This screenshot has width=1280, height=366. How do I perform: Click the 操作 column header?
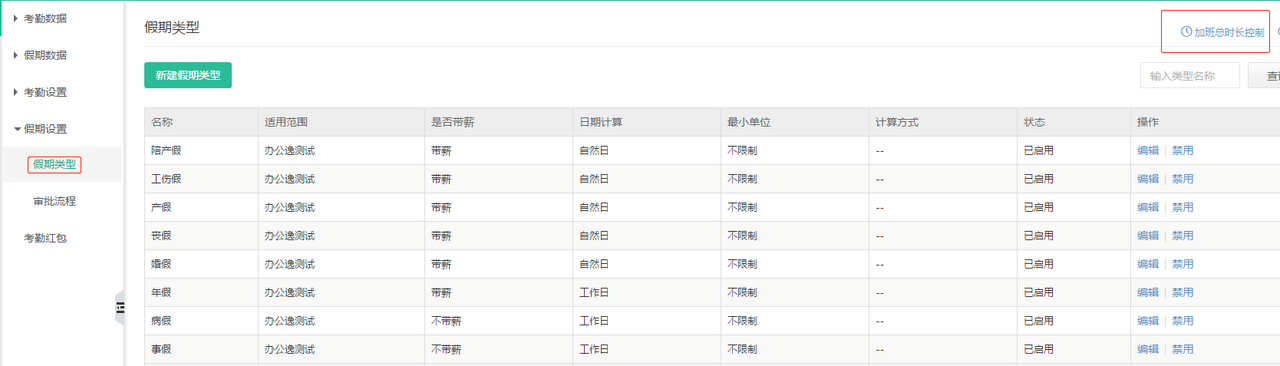(1148, 122)
